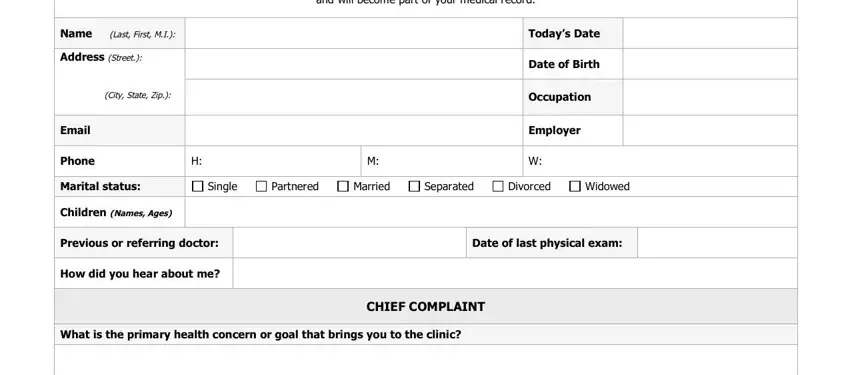Check the Single marital status box

tap(198, 186)
